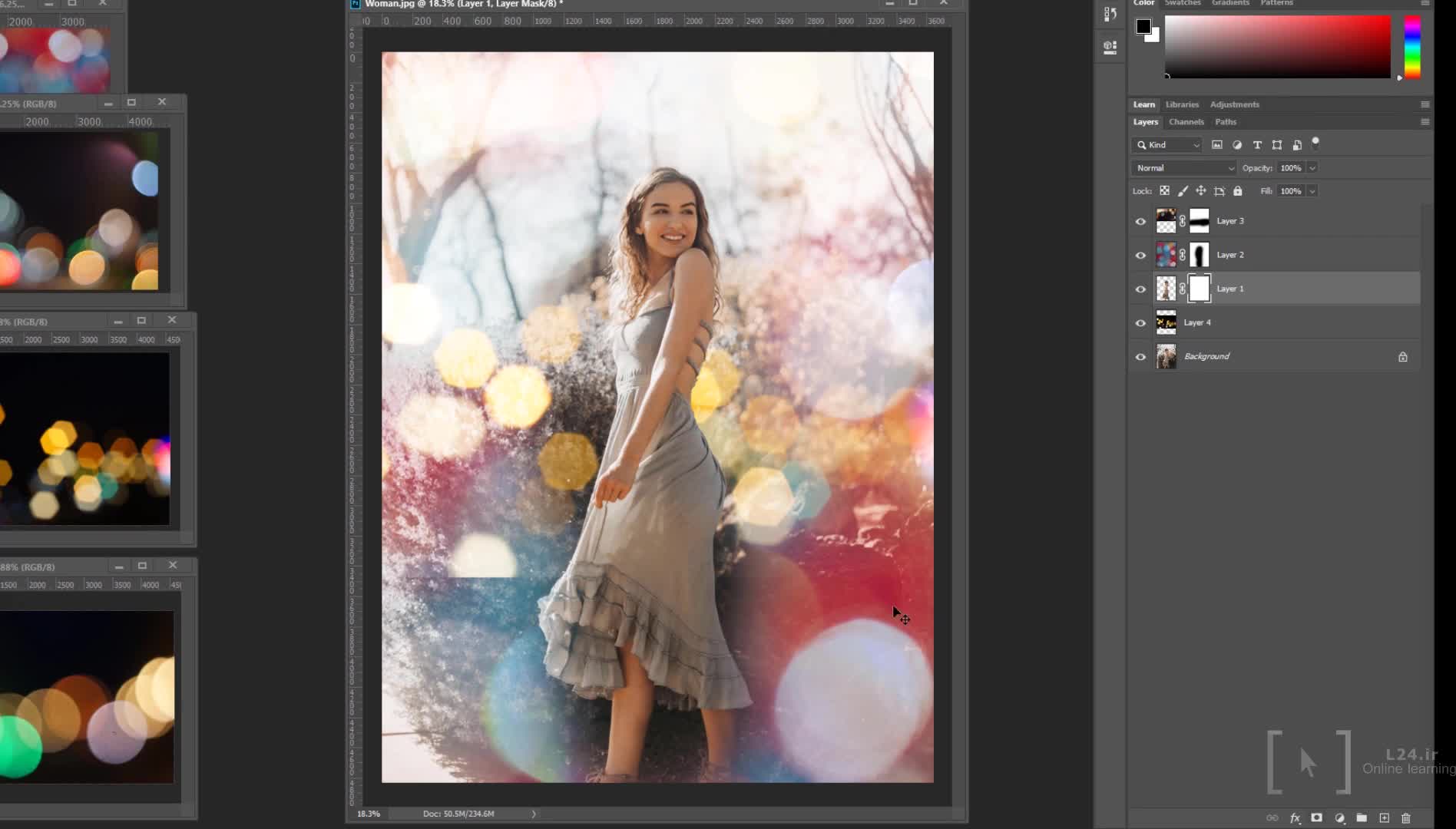Select Layer 2 mask thumbnail
The image size is (1456, 829).
[x=1199, y=255]
